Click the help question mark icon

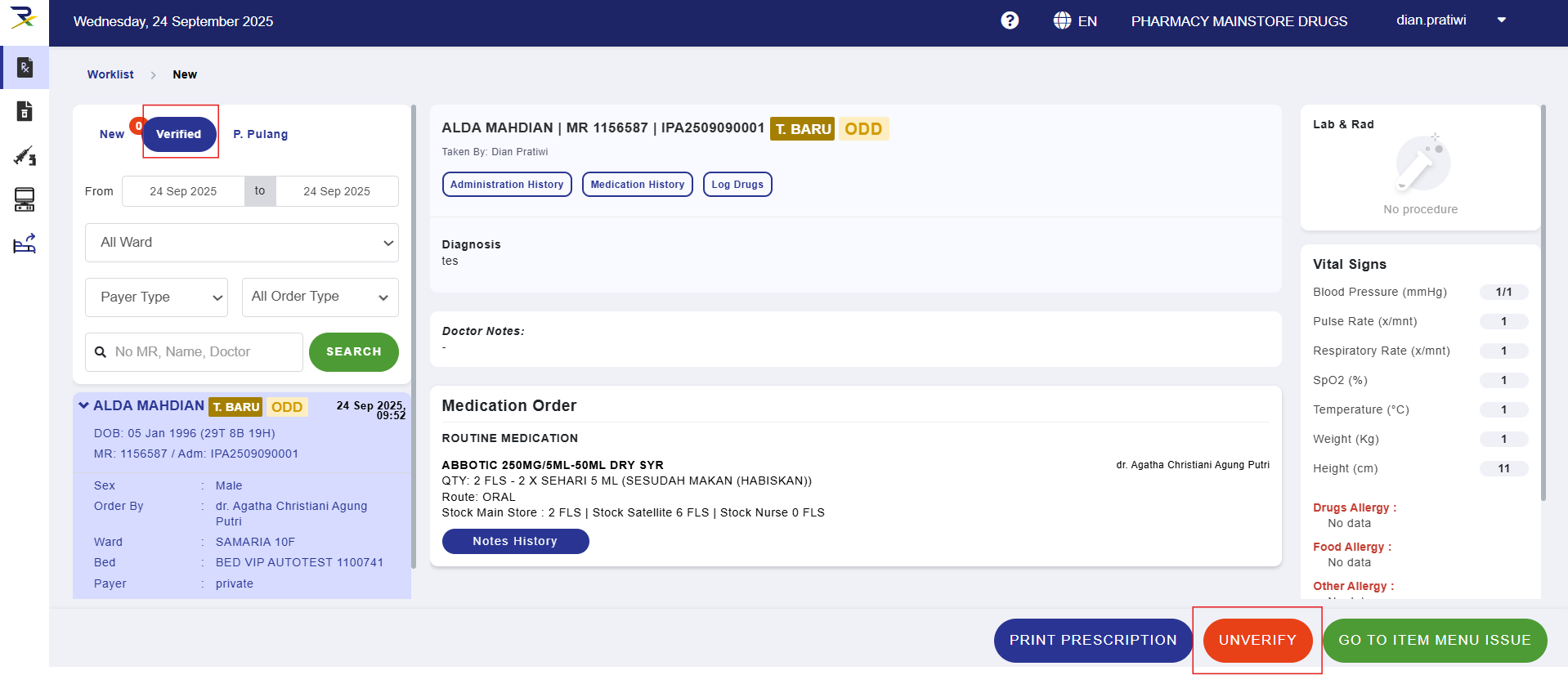pyautogui.click(x=1010, y=20)
